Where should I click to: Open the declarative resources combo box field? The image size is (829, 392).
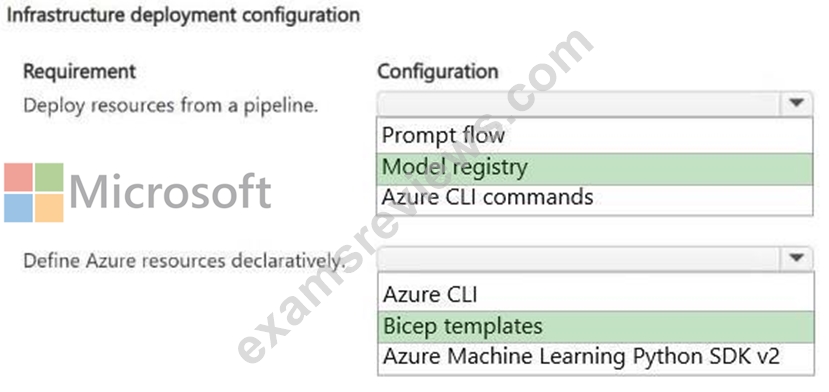coord(595,259)
